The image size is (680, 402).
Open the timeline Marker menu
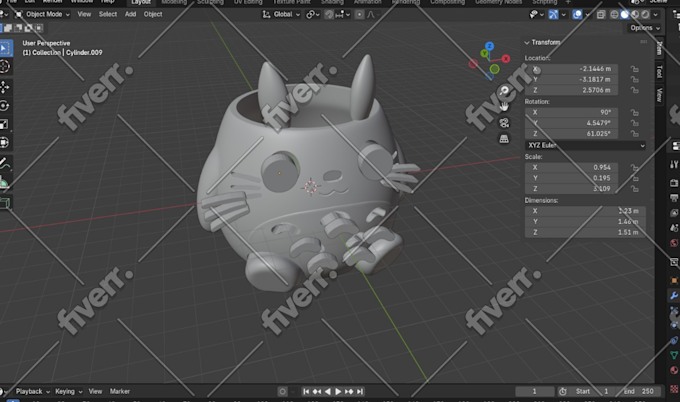click(120, 392)
